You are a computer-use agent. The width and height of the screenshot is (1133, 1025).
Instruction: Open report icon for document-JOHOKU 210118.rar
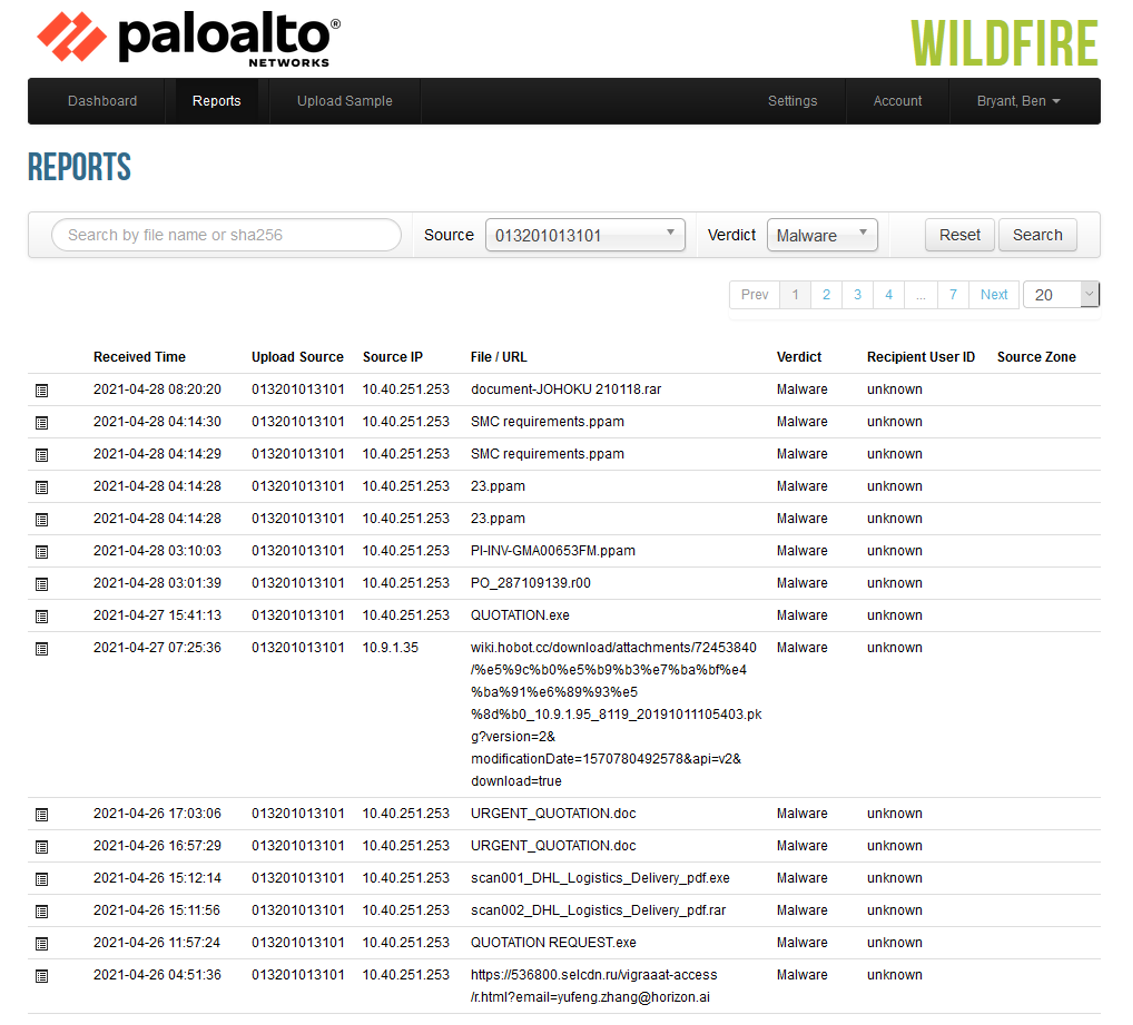tap(42, 390)
